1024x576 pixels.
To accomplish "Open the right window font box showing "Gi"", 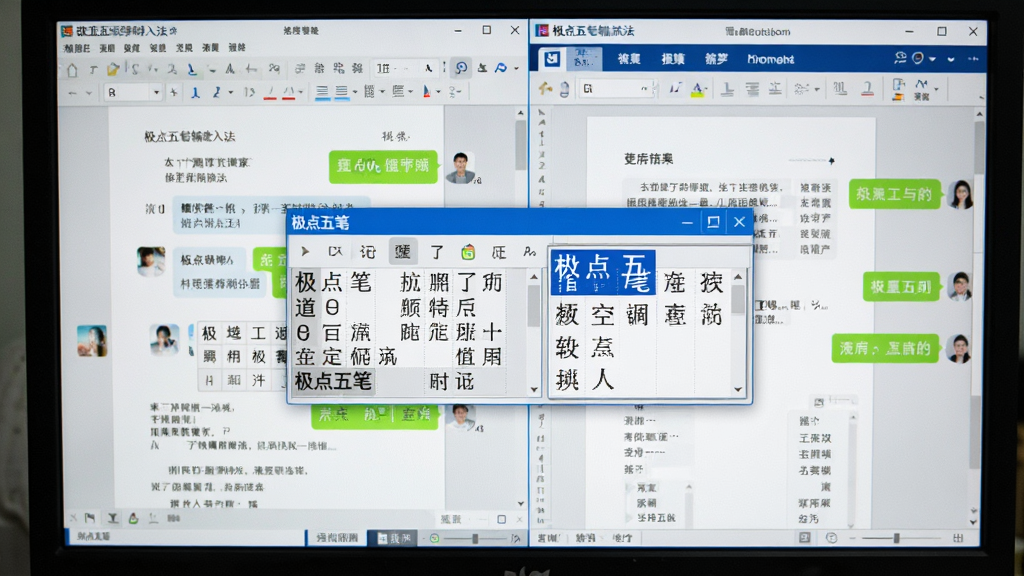I will pyautogui.click(x=616, y=89).
